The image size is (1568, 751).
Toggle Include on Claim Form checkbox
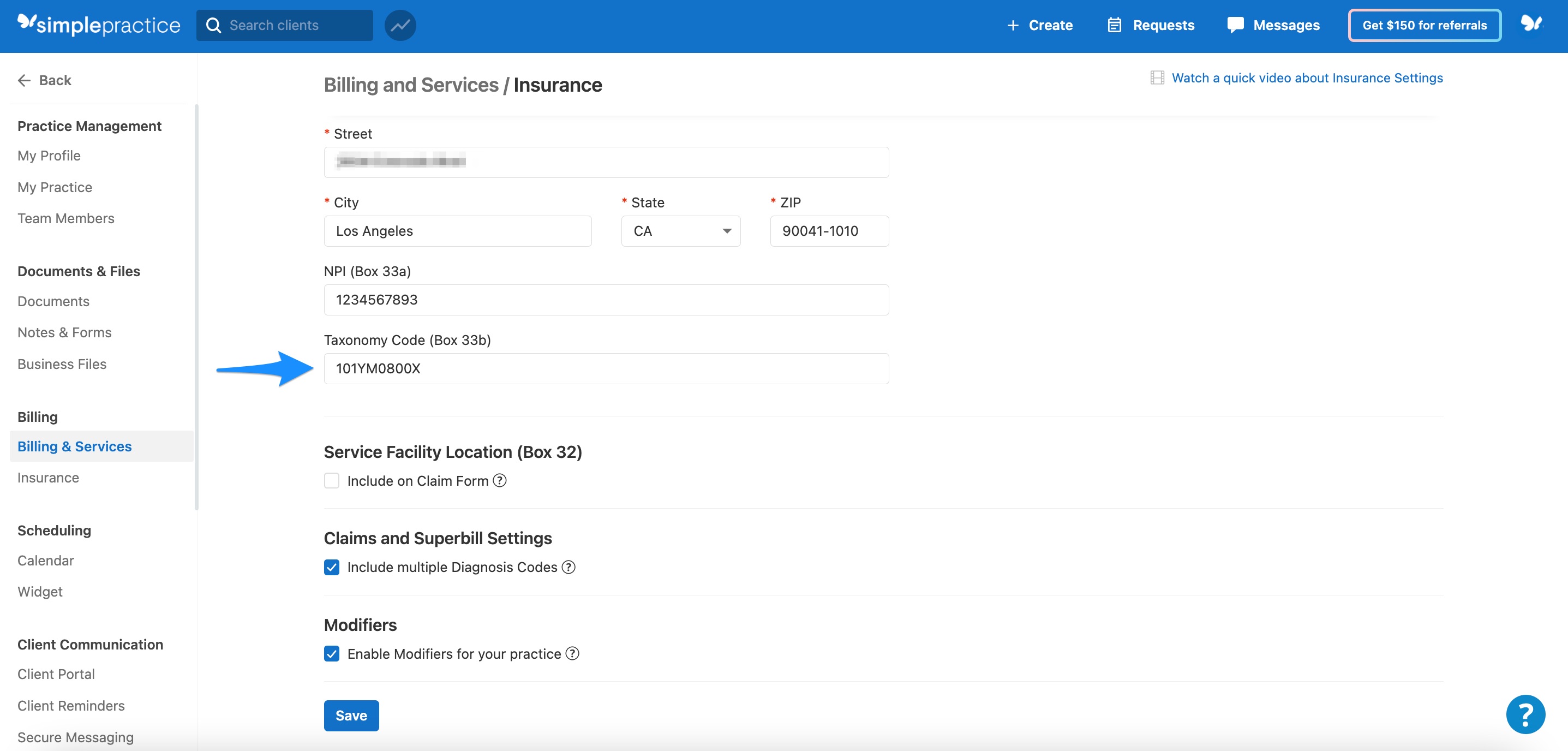click(332, 481)
